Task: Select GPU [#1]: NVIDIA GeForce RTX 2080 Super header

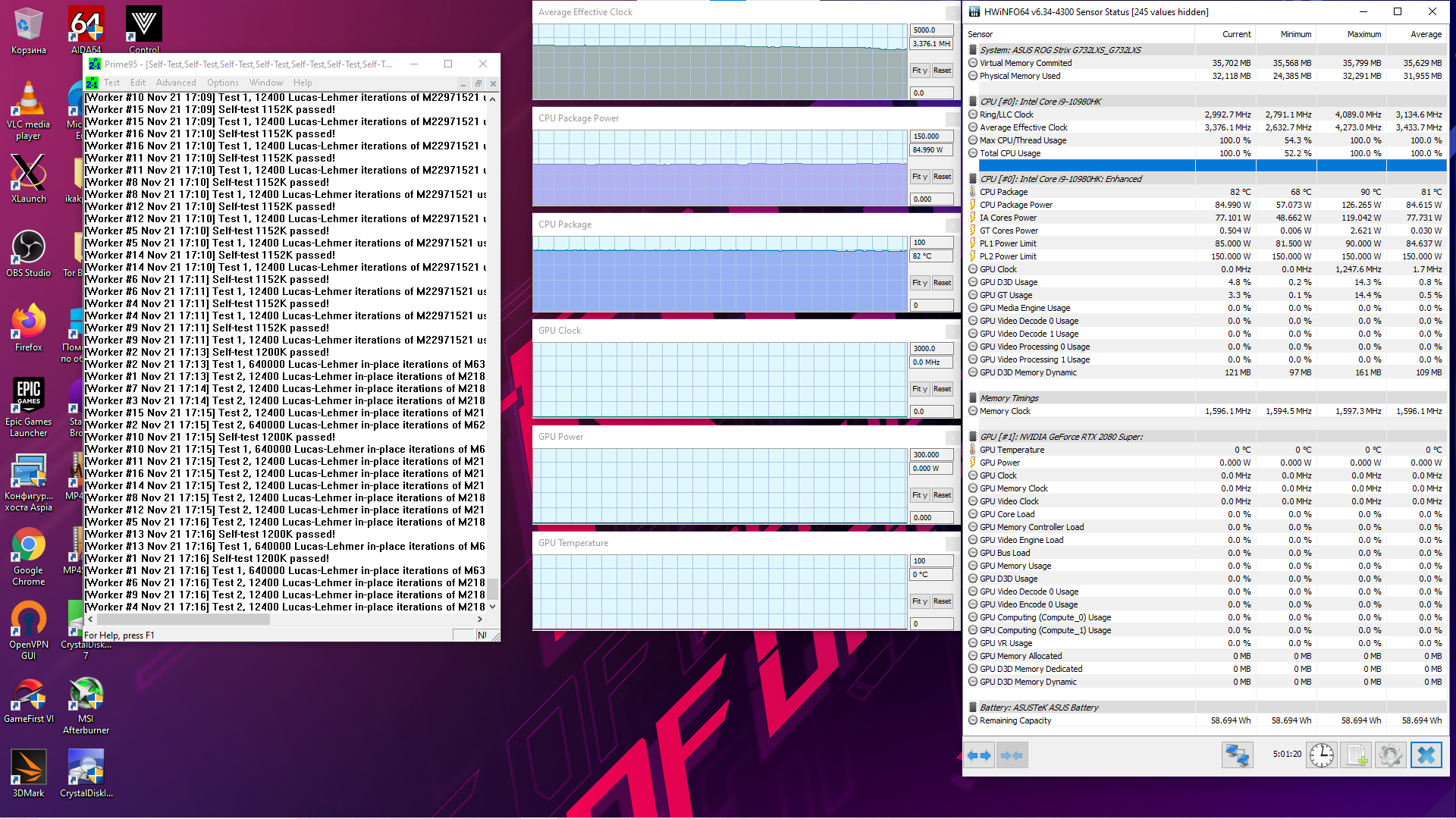Action: (x=1206, y=437)
